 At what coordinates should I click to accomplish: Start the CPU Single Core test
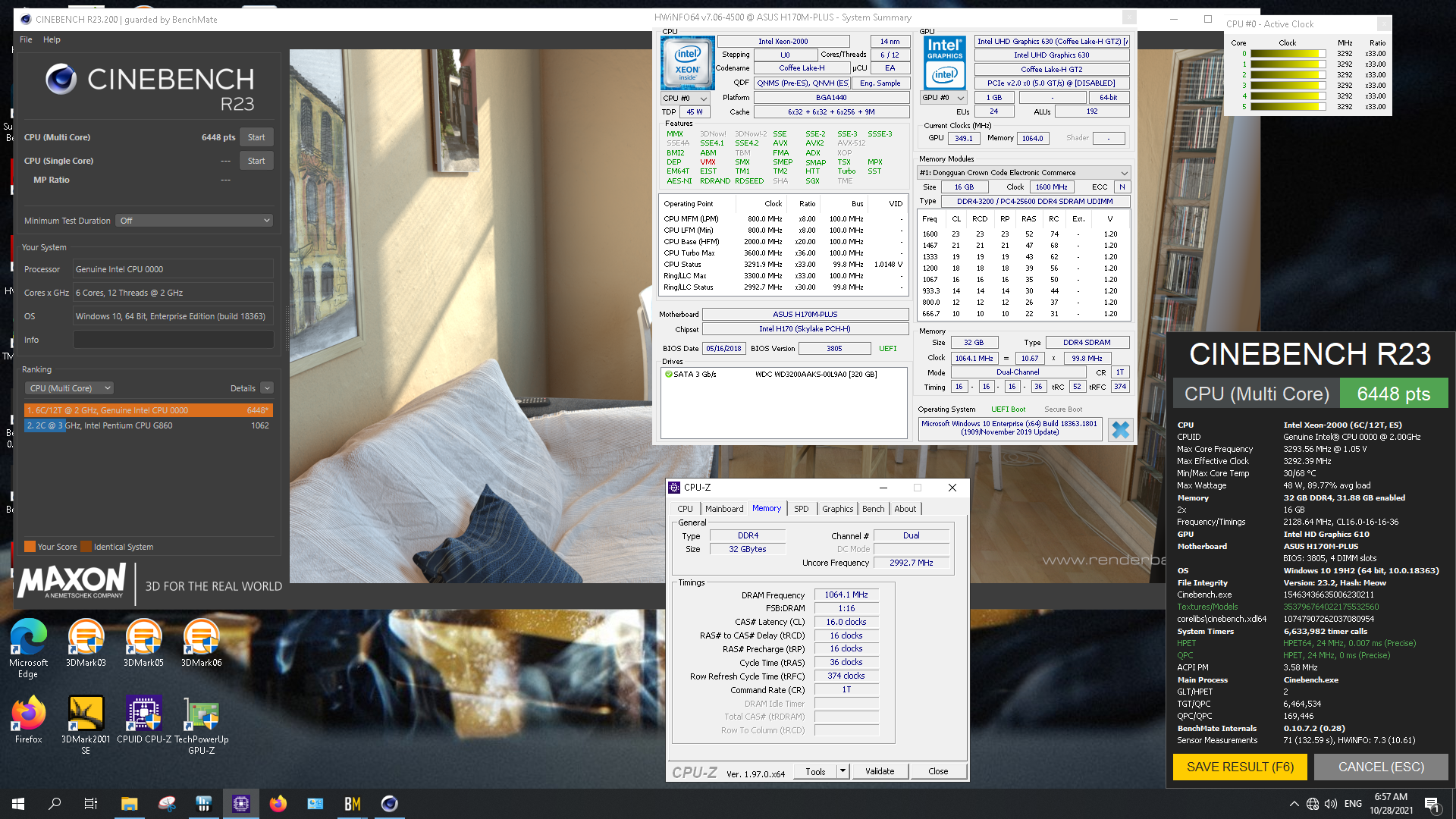pos(256,161)
